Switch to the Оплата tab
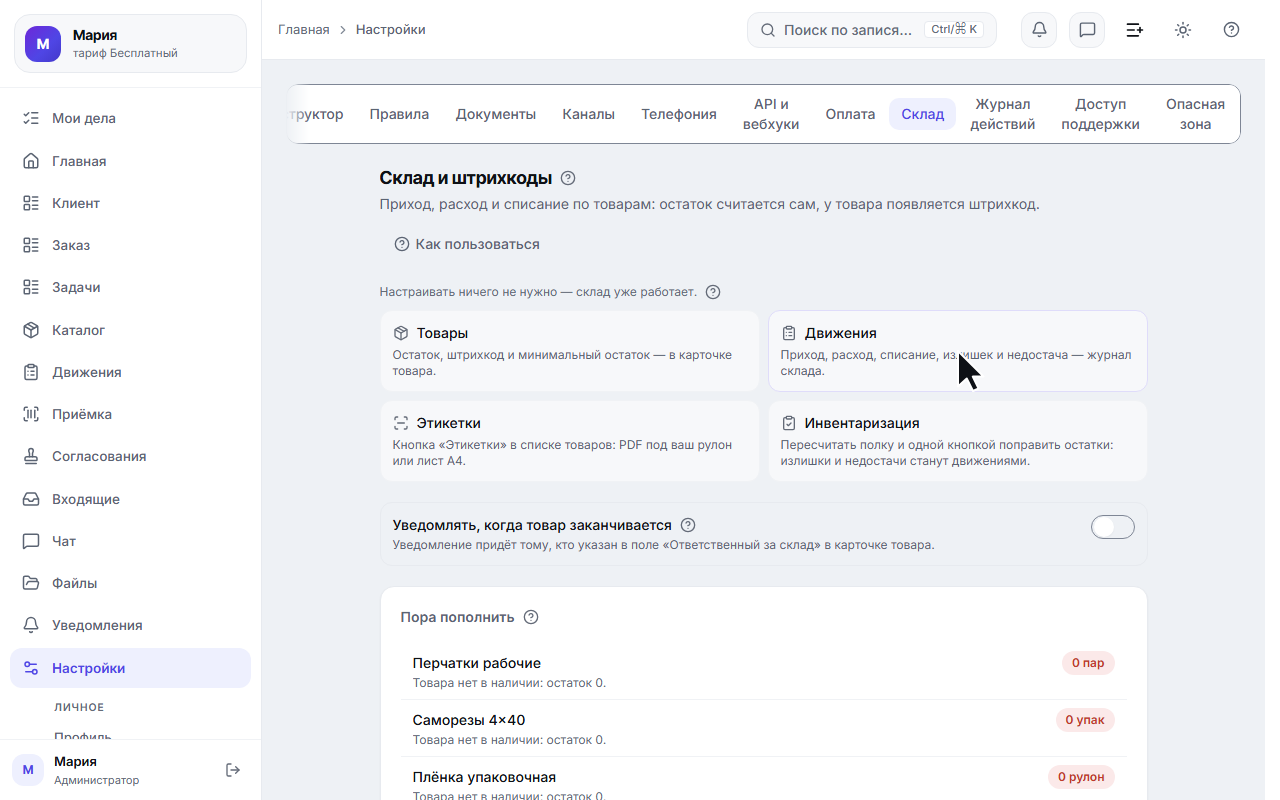The width and height of the screenshot is (1280, 800). 850,114
